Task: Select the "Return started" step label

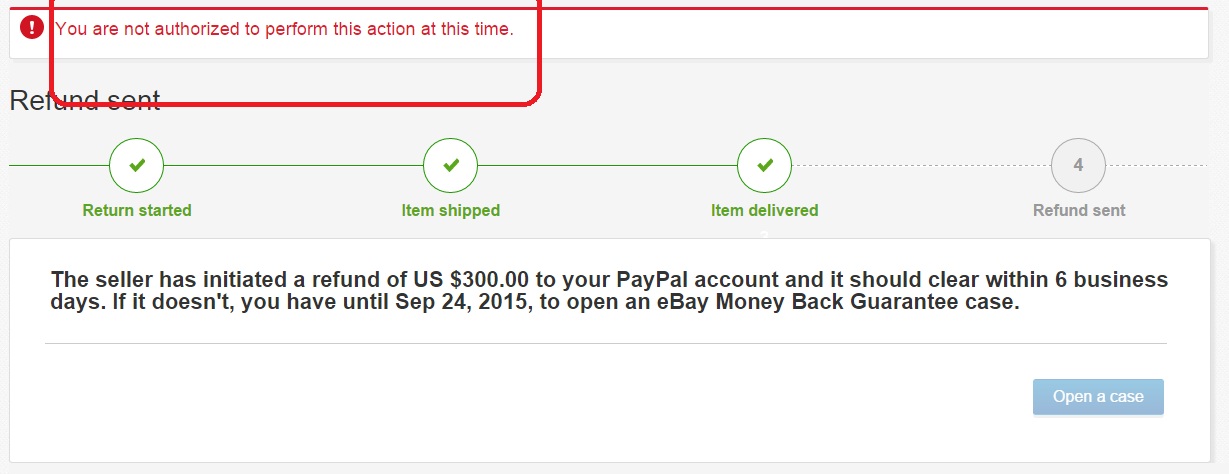Action: pos(137,210)
